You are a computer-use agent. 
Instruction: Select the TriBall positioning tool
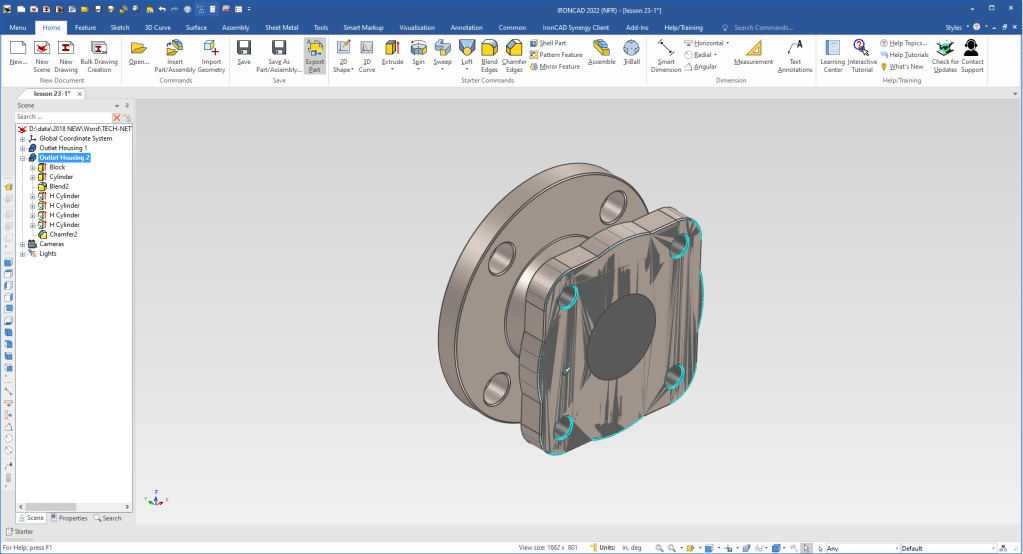click(631, 49)
